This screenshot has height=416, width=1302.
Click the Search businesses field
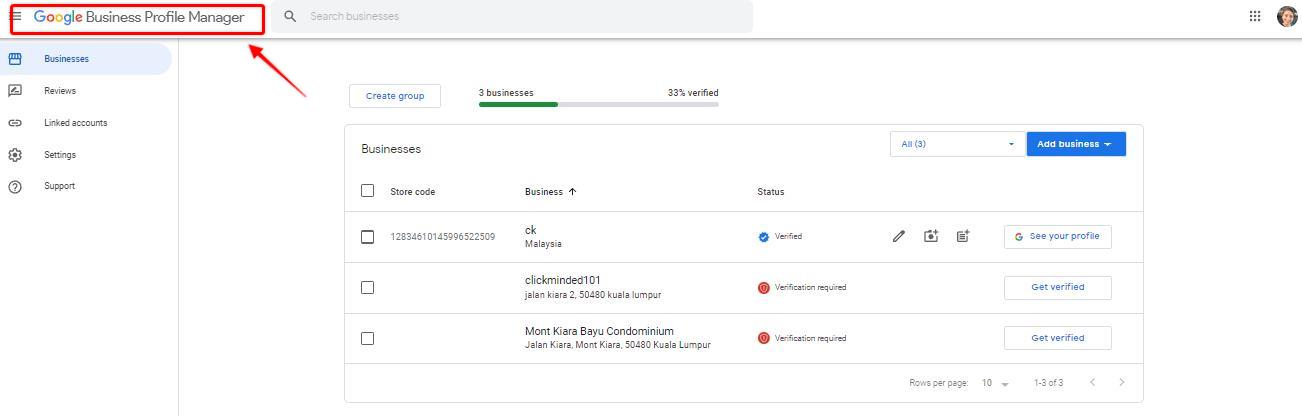[x=520, y=16]
